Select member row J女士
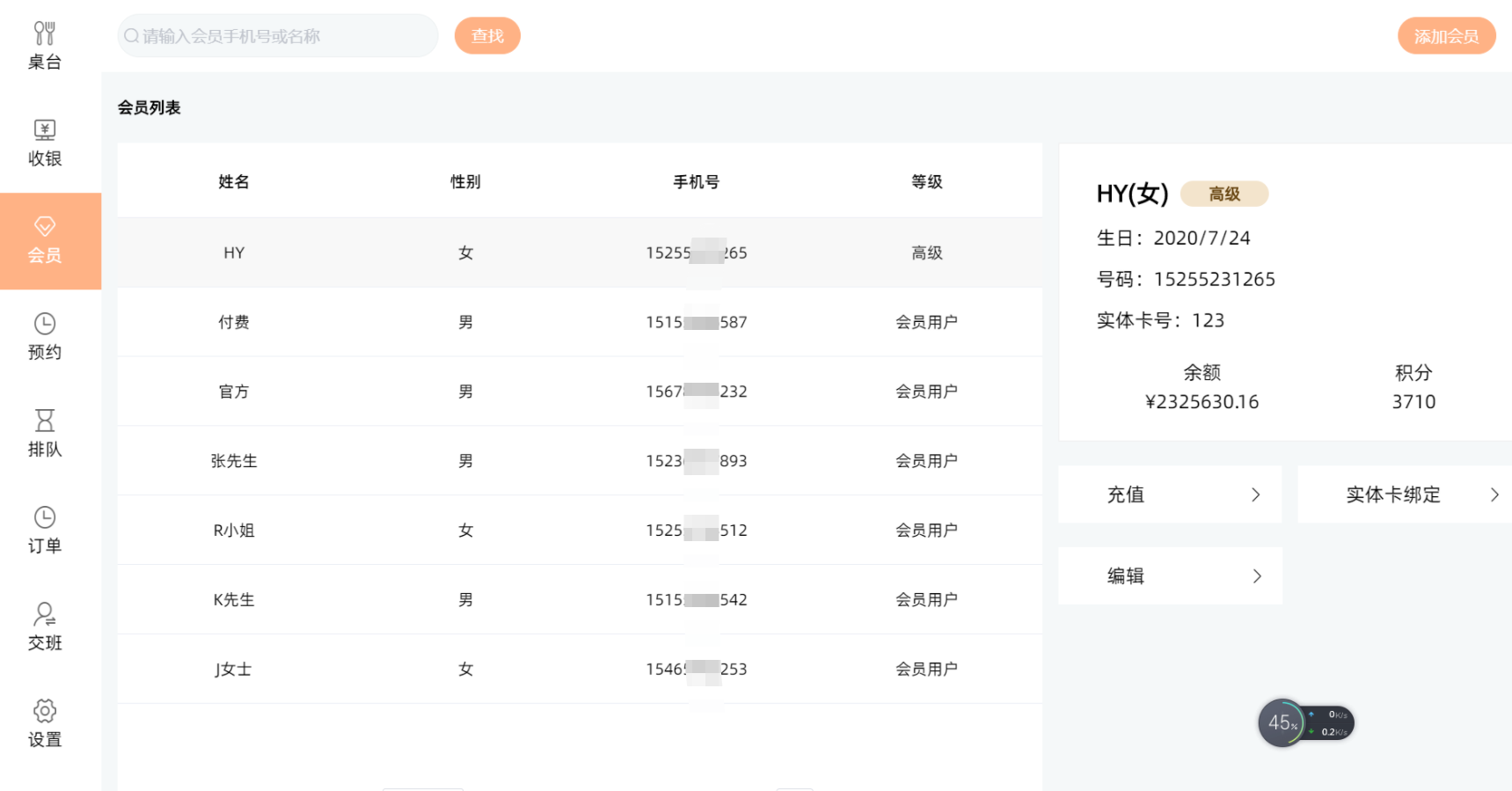The image size is (1512, 791). [579, 670]
